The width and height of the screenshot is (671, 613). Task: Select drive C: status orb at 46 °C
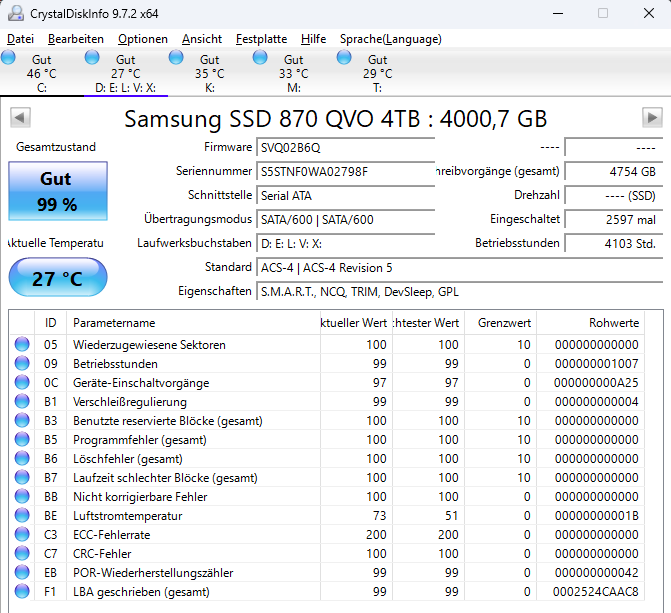click(8, 57)
